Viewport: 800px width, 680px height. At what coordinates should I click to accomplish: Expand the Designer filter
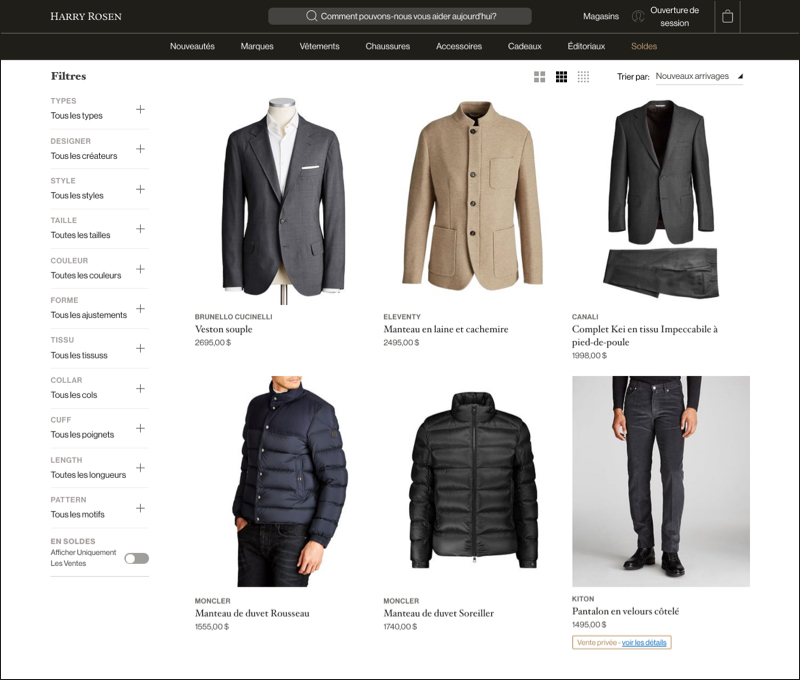[x=140, y=149]
